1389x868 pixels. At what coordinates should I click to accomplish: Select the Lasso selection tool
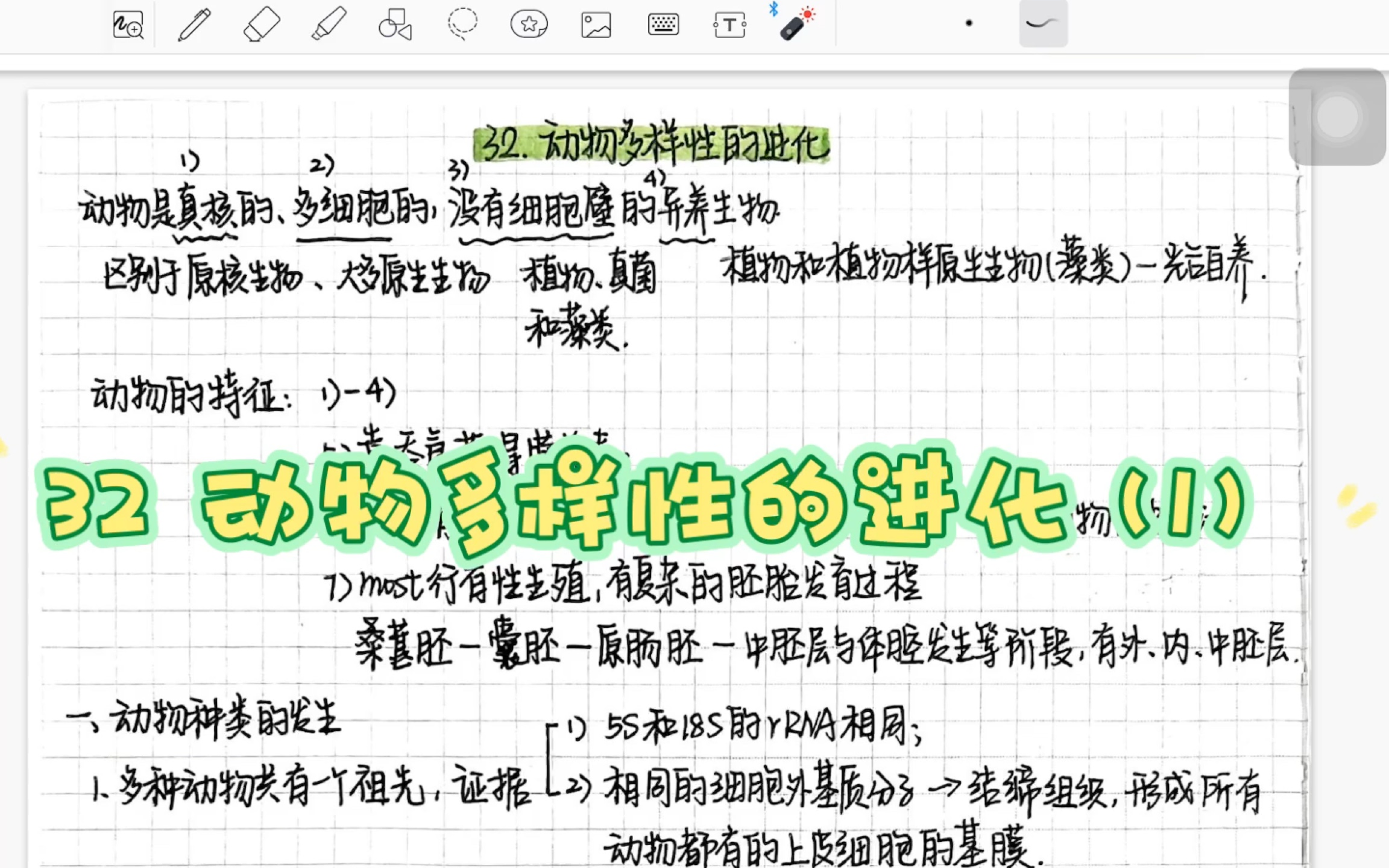point(462,24)
